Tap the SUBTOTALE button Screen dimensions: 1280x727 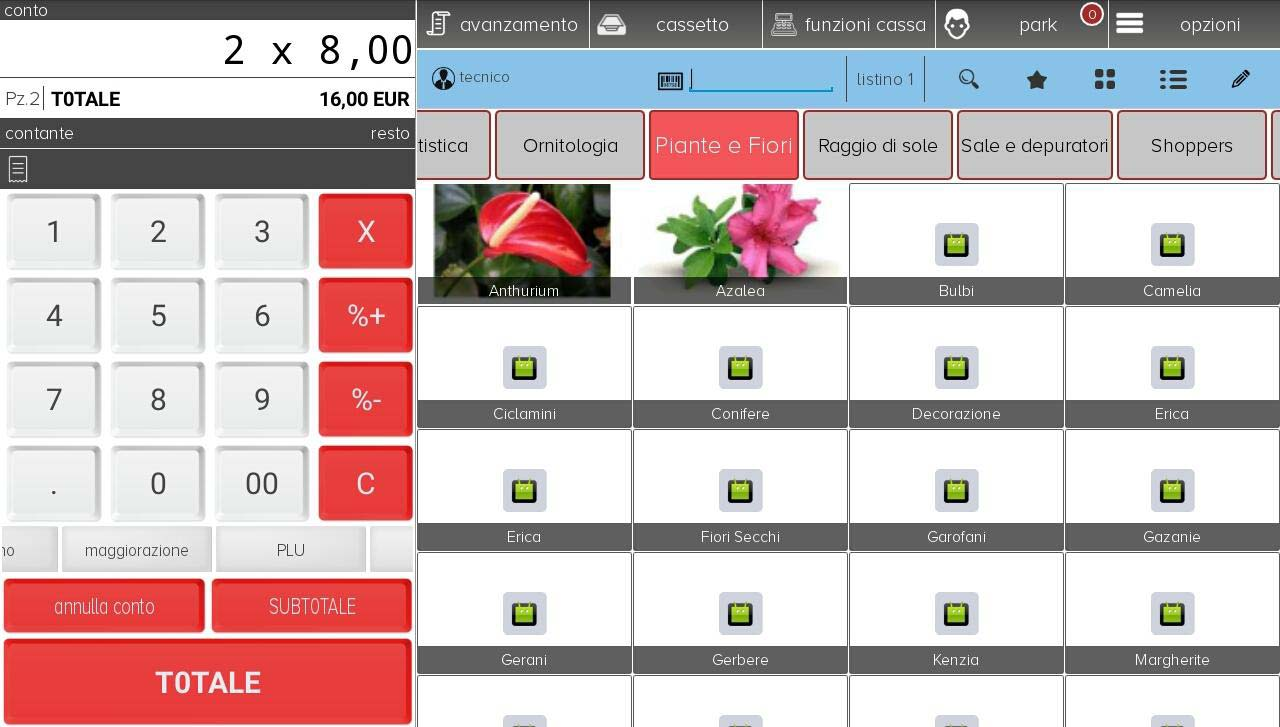click(312, 606)
